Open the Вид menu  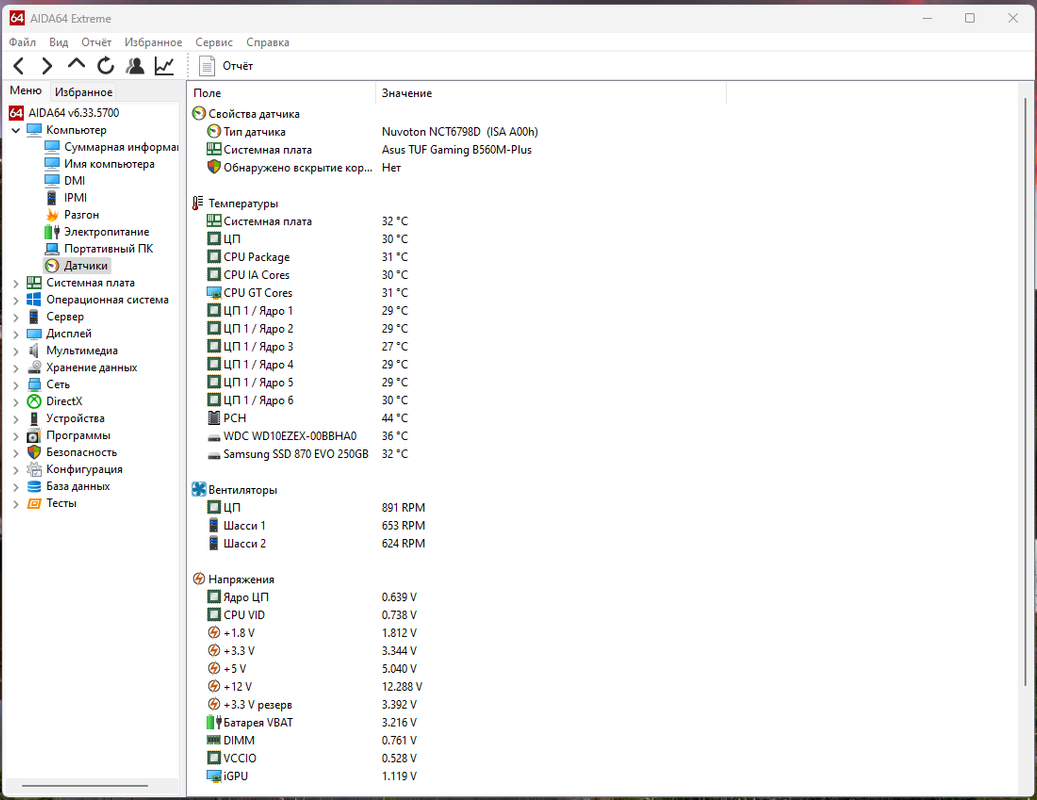coord(58,42)
